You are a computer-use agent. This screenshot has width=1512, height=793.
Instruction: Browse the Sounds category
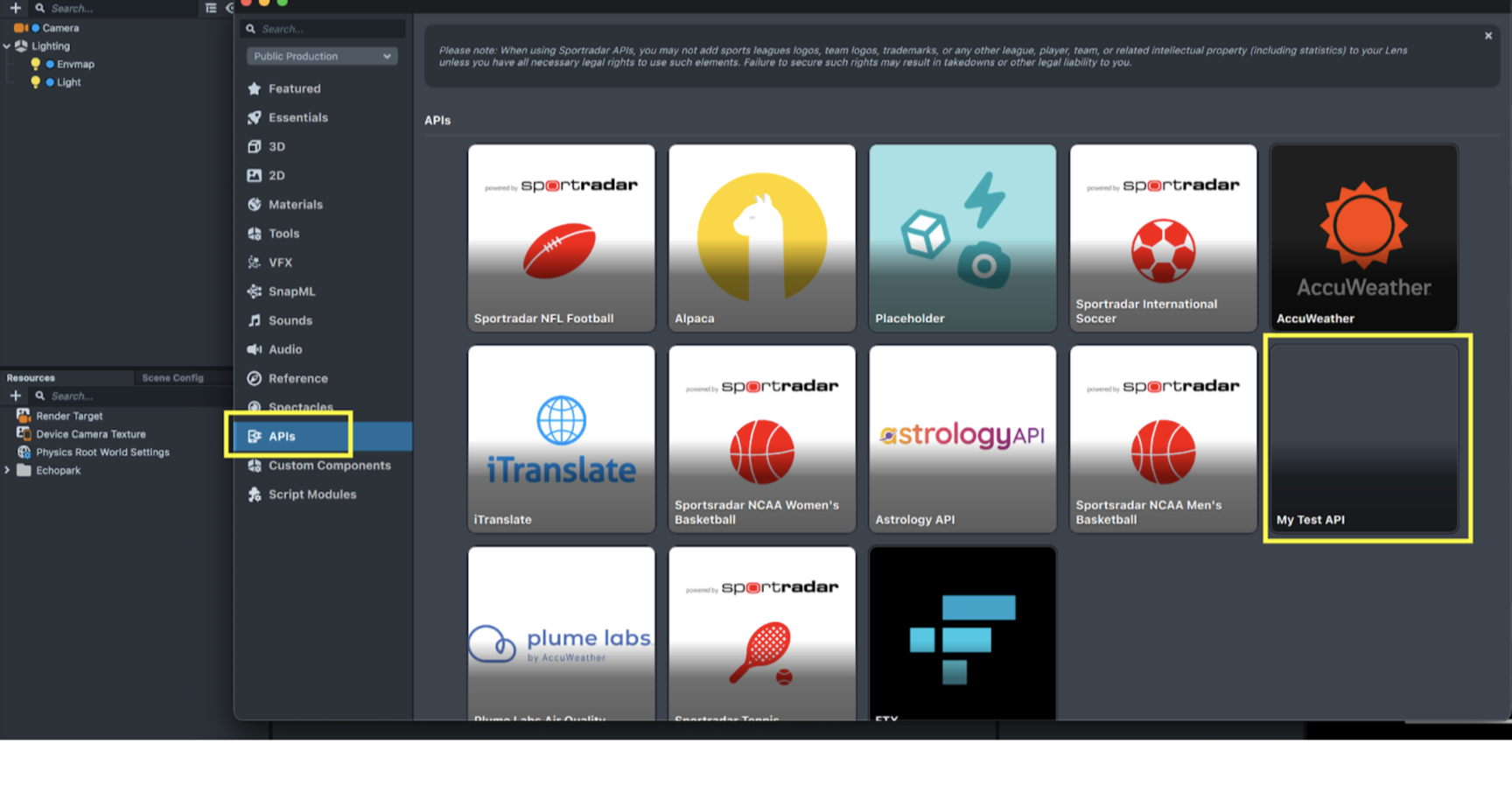290,320
